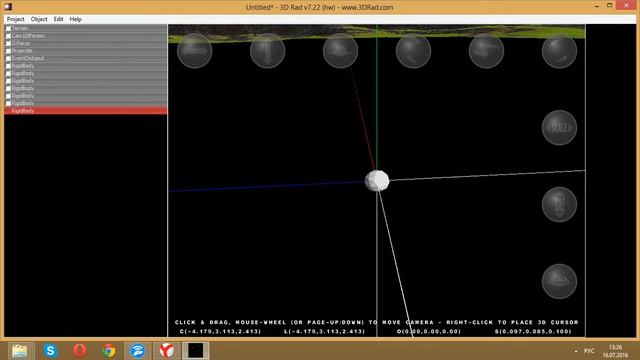This screenshot has height=360, width=640.
Task: Click the 3D Rad icon in the title bar
Action: [8, 7]
